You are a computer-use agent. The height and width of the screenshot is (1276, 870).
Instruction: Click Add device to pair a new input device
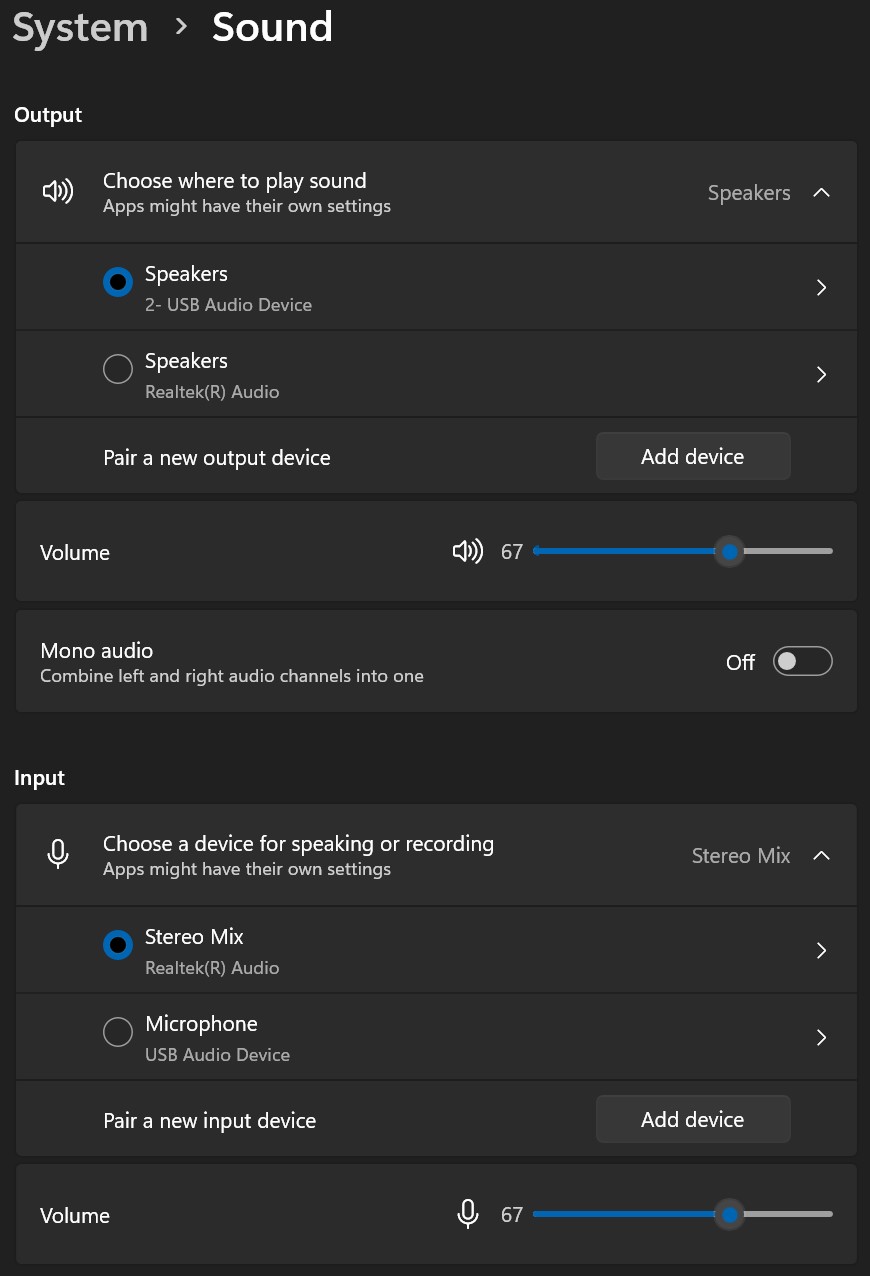693,1119
